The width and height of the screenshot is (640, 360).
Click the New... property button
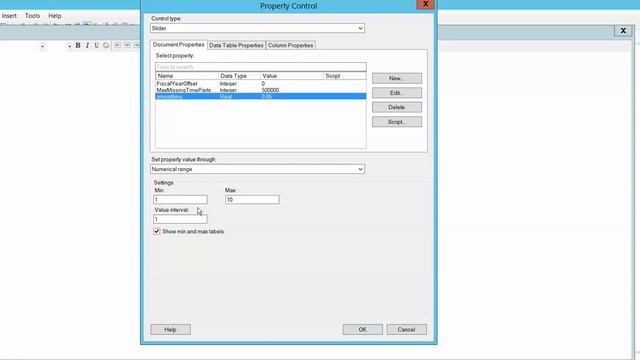point(397,78)
